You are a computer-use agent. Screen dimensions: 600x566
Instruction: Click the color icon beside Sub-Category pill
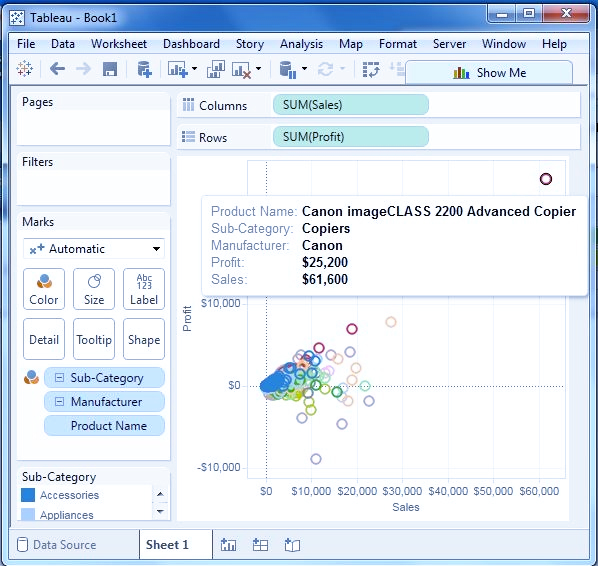click(x=31, y=377)
